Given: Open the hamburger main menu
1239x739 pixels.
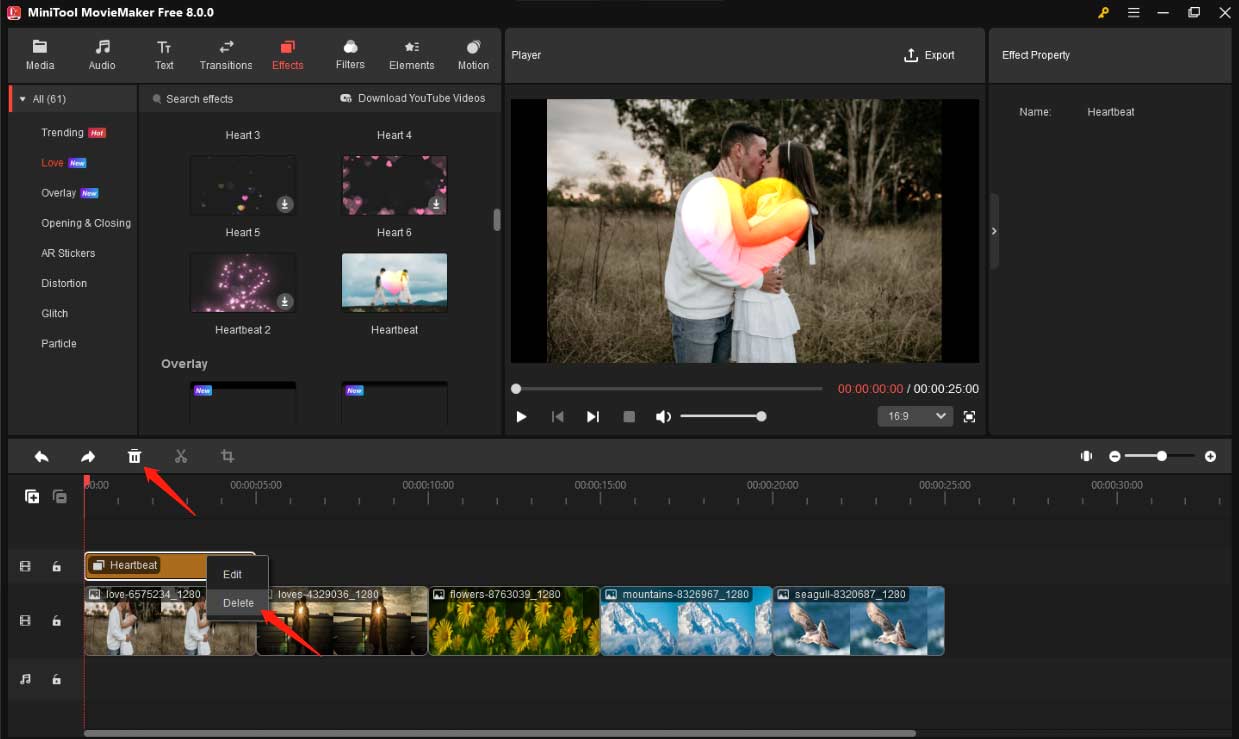Looking at the screenshot, I should pyautogui.click(x=1134, y=13).
